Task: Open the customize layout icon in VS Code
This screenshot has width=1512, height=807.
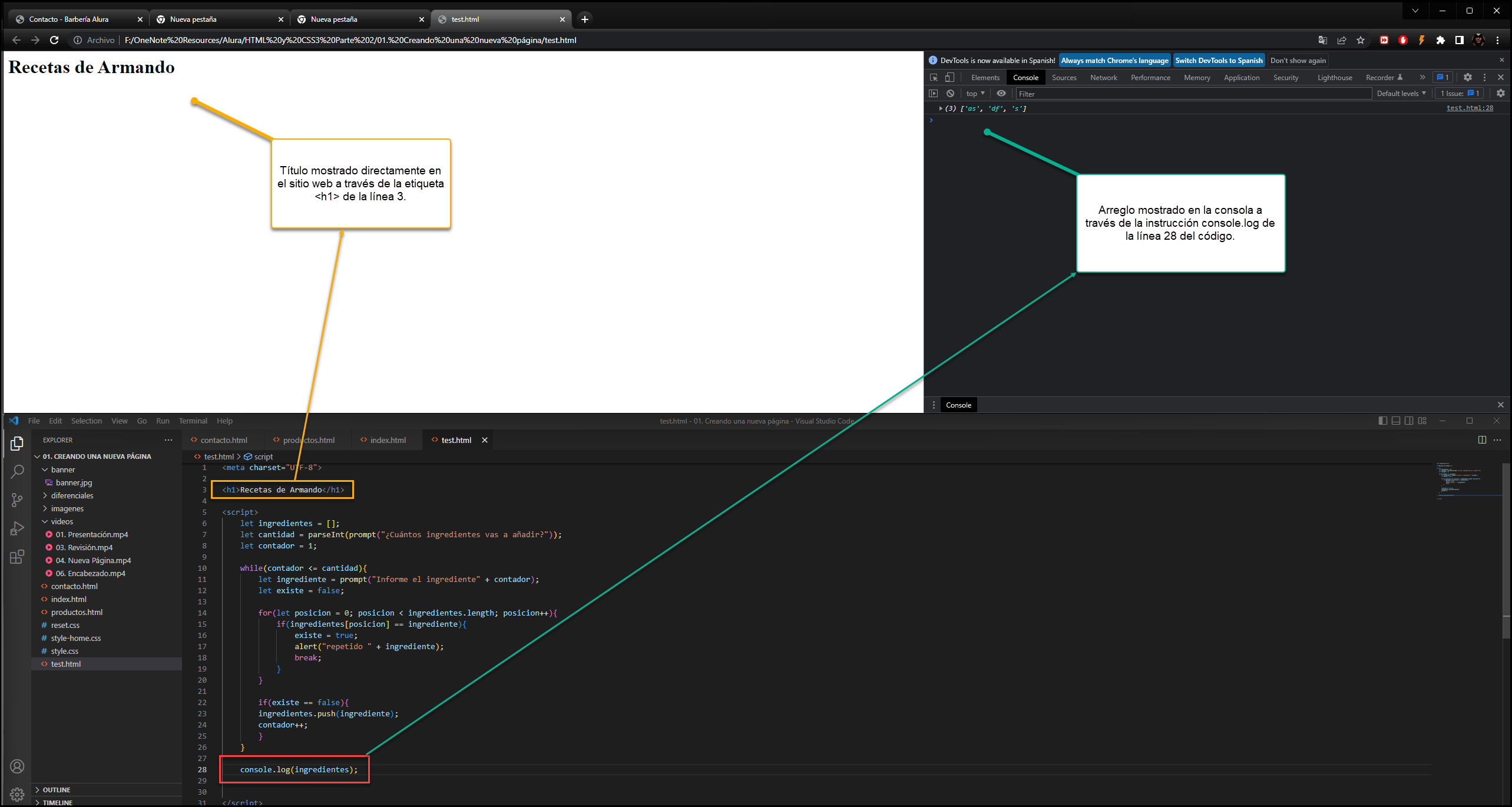Action: [1422, 421]
